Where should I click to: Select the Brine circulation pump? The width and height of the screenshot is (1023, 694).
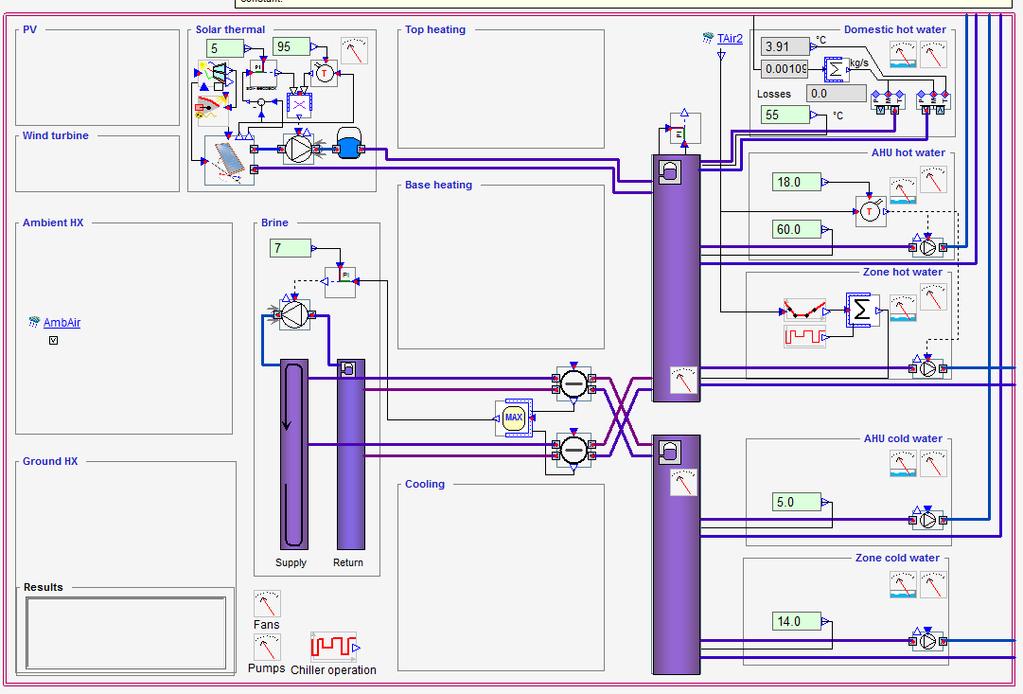tap(294, 315)
